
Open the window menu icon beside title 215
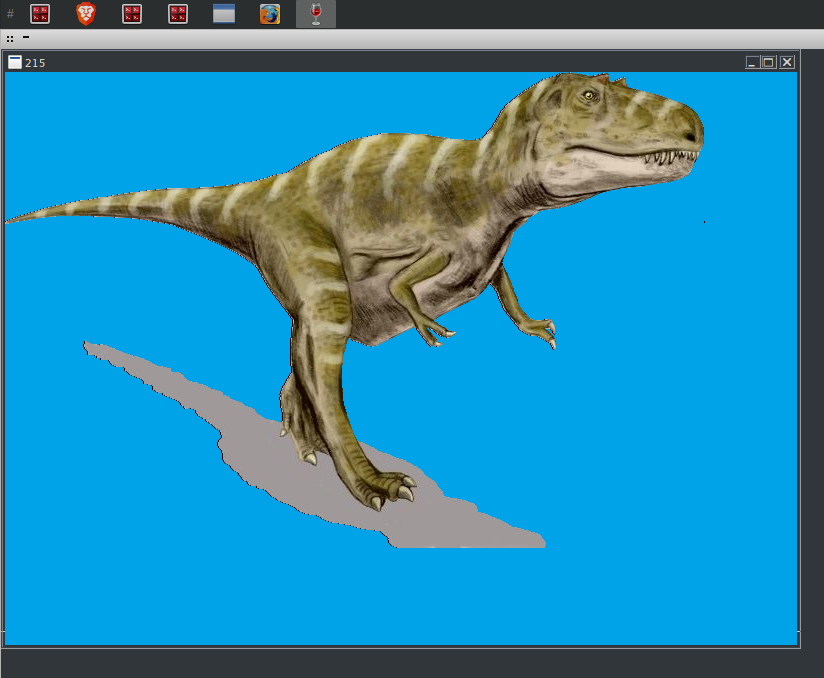pos(15,62)
